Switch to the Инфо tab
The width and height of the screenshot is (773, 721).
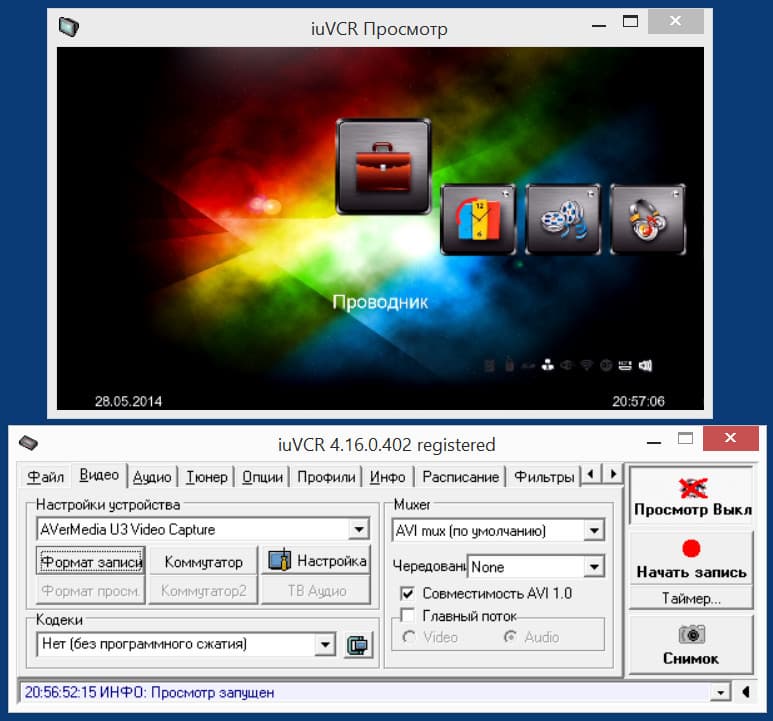tap(387, 477)
